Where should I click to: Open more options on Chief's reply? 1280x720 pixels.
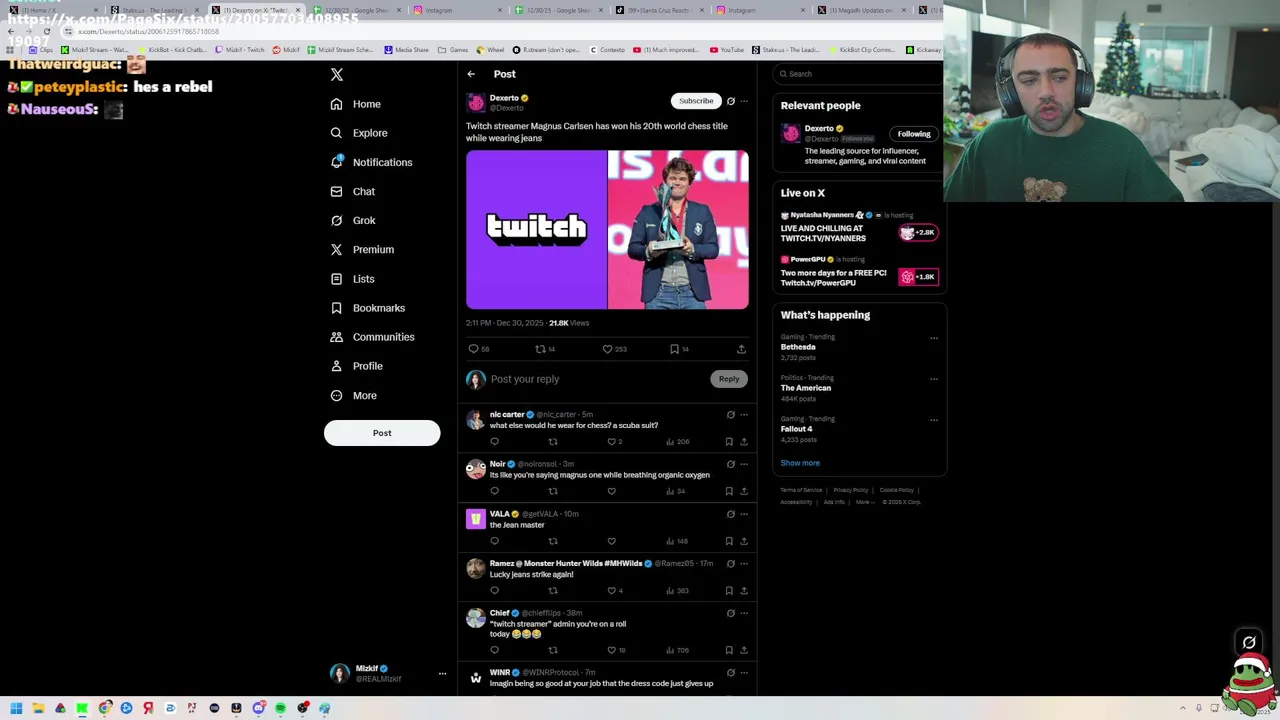click(x=744, y=613)
